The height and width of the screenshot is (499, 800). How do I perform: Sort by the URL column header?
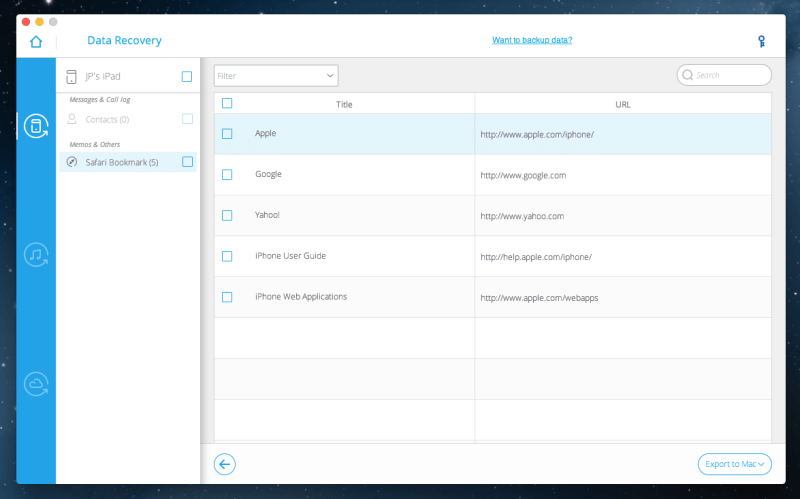pos(622,104)
